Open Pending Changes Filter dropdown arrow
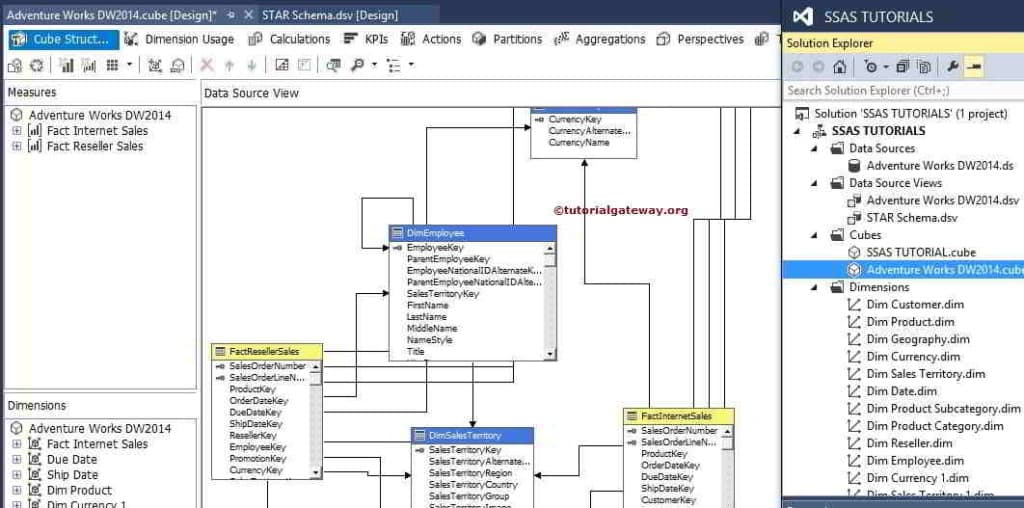The width and height of the screenshot is (1024, 508). (x=886, y=67)
